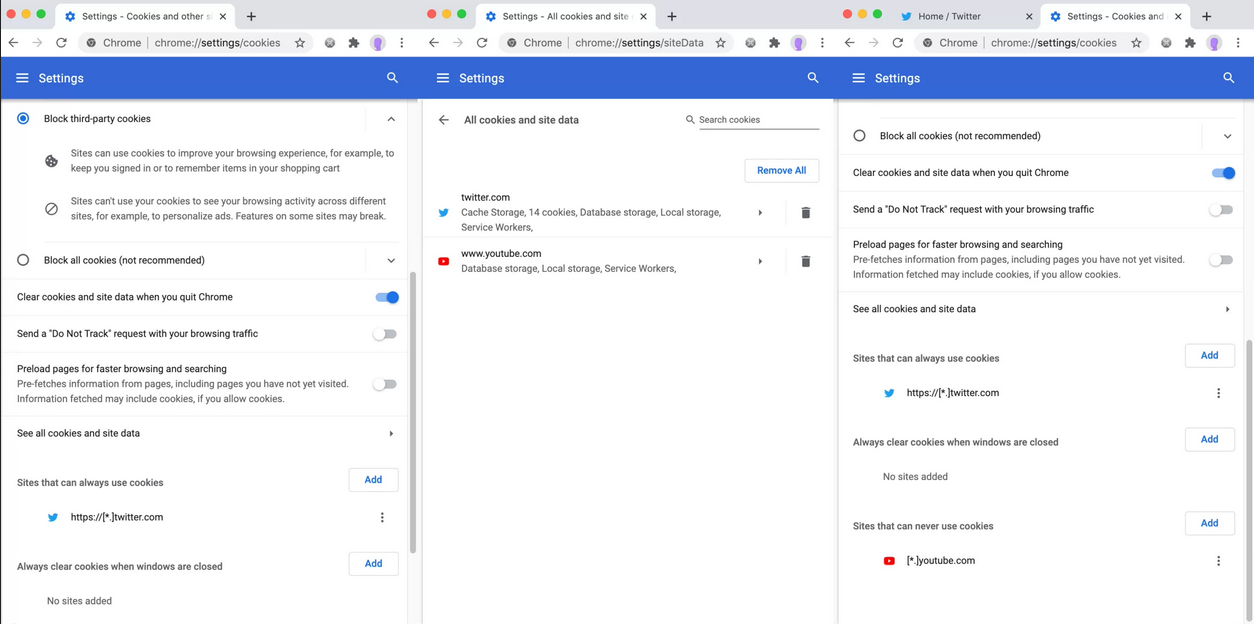Open search in the middle Settings window

(811, 77)
